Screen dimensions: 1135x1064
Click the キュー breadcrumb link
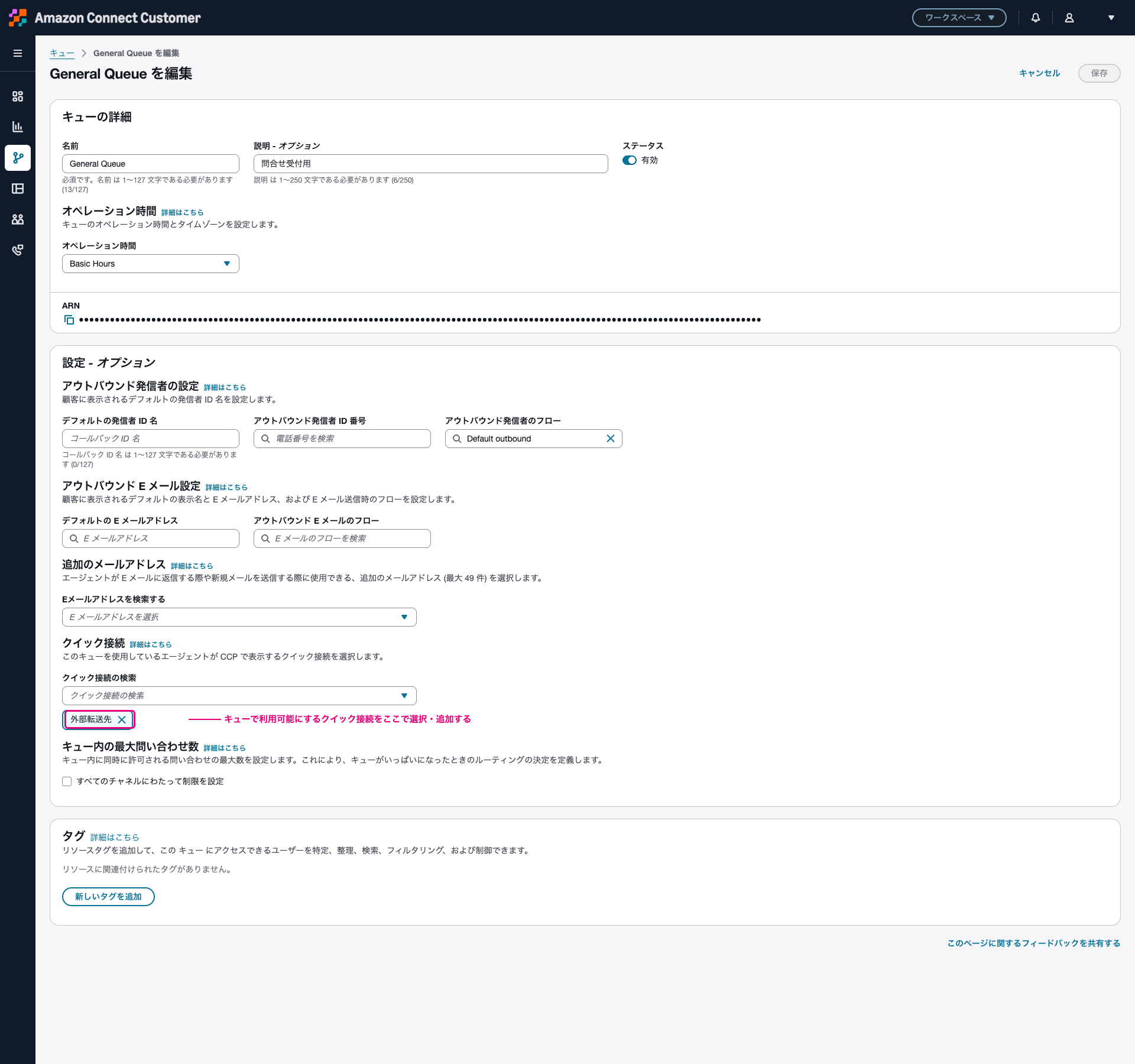pyautogui.click(x=62, y=53)
